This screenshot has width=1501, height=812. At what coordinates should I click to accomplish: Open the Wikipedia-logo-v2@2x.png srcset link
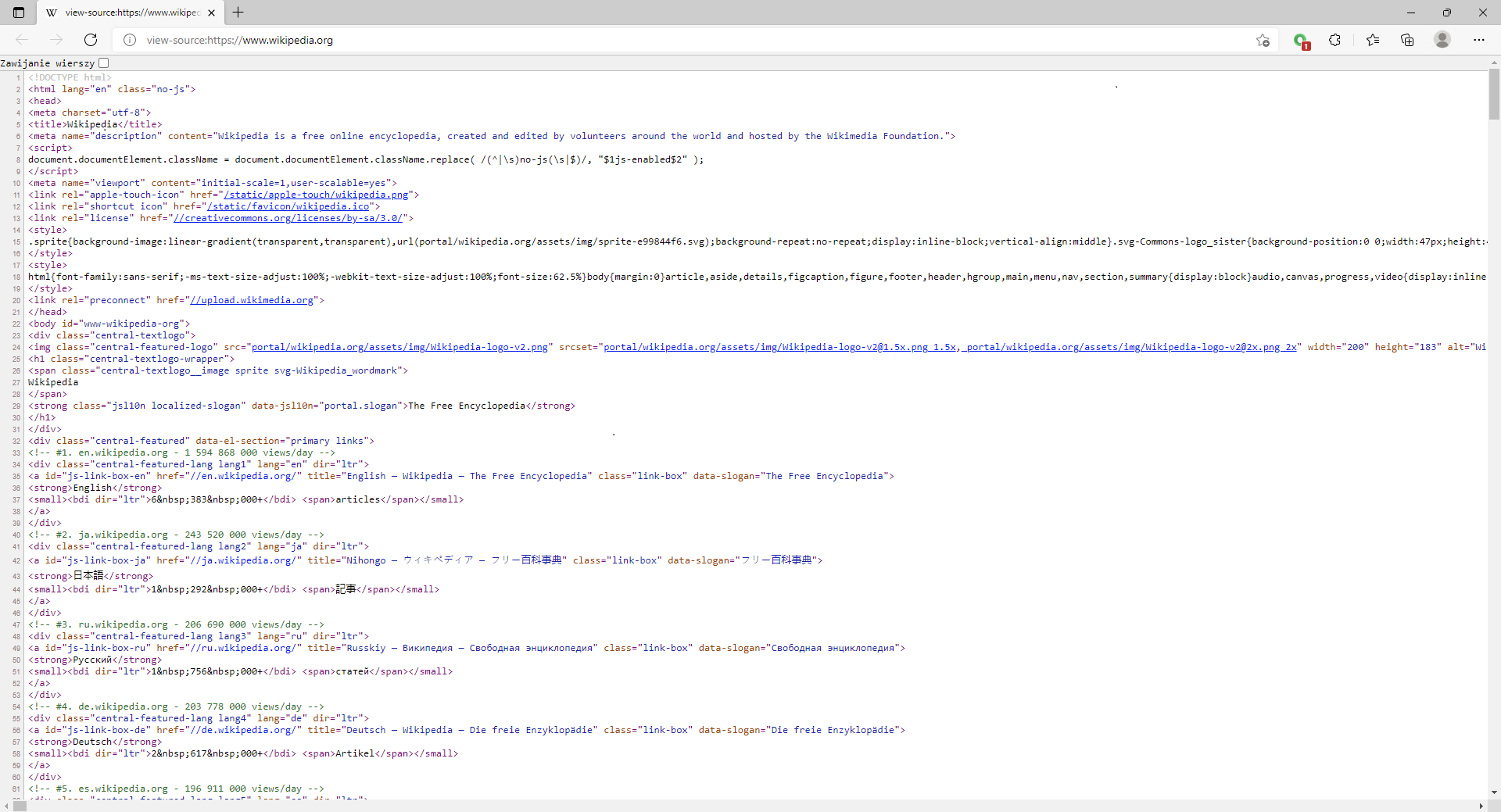[x=1131, y=347]
